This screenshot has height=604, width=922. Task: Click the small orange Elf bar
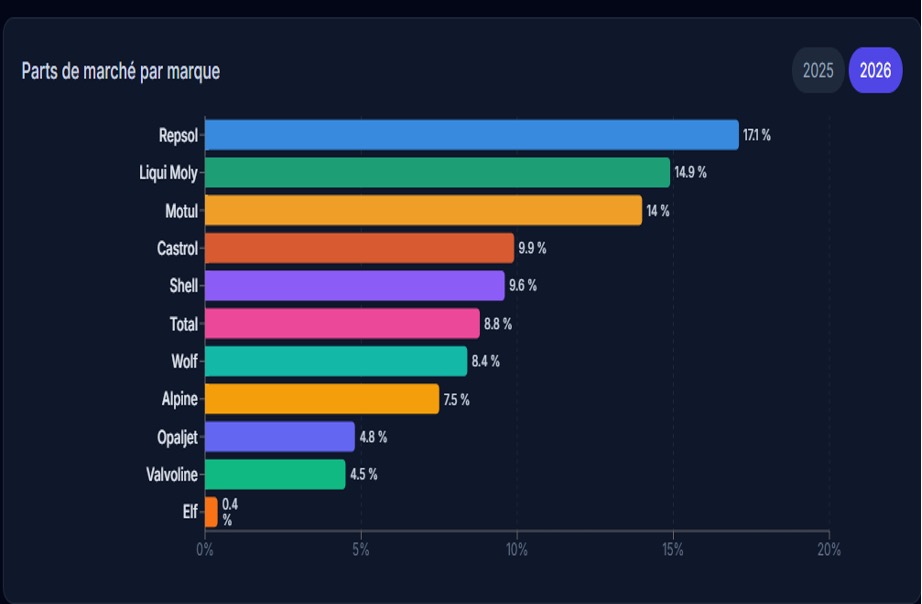(x=211, y=512)
